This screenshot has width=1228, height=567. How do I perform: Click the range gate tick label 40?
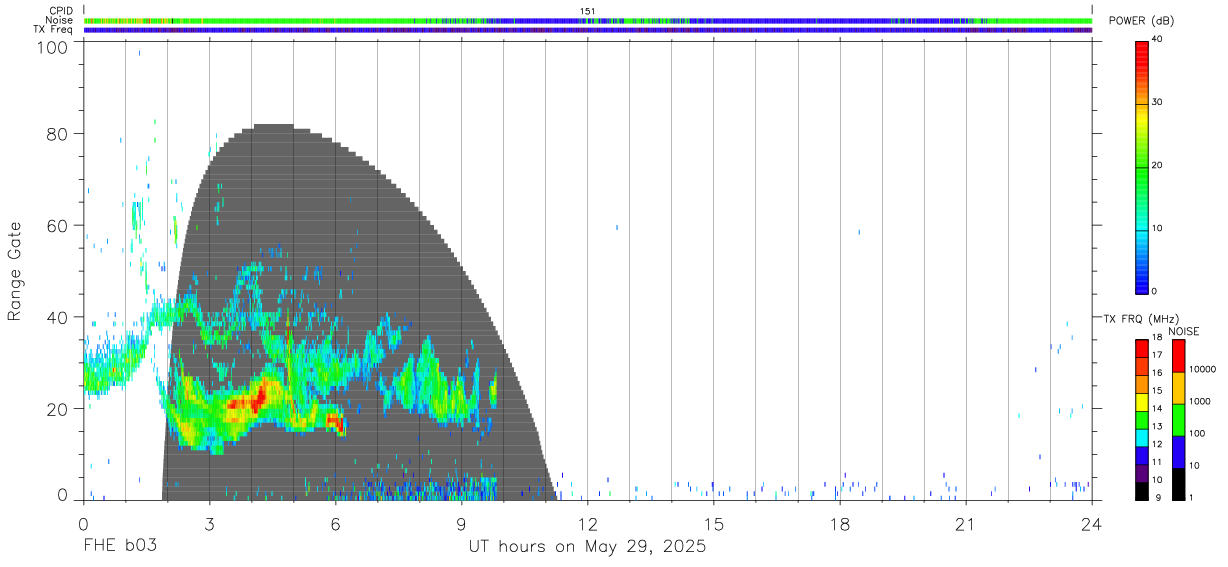pyautogui.click(x=58, y=317)
